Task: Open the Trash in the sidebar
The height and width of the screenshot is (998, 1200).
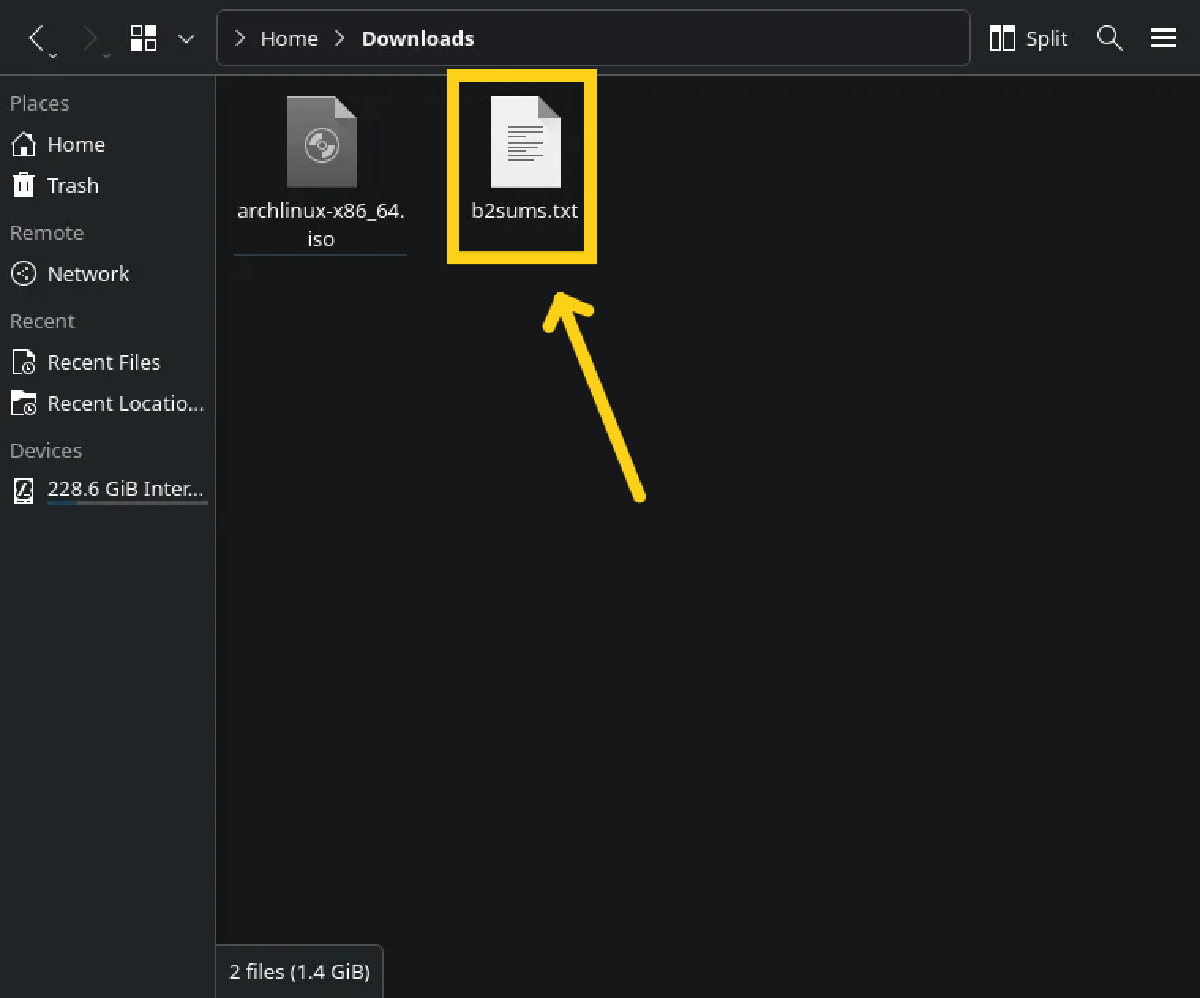Action: [x=72, y=186]
